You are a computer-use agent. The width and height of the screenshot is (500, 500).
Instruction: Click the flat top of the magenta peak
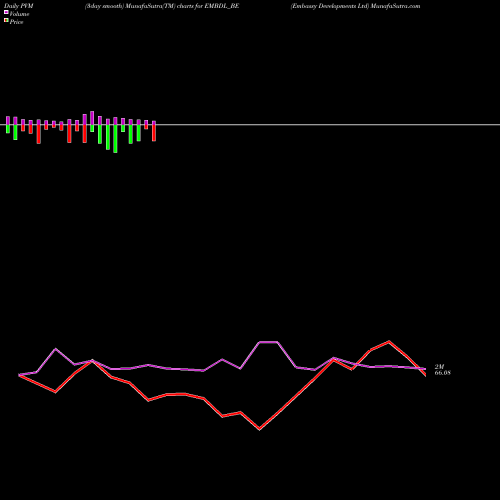268,342
